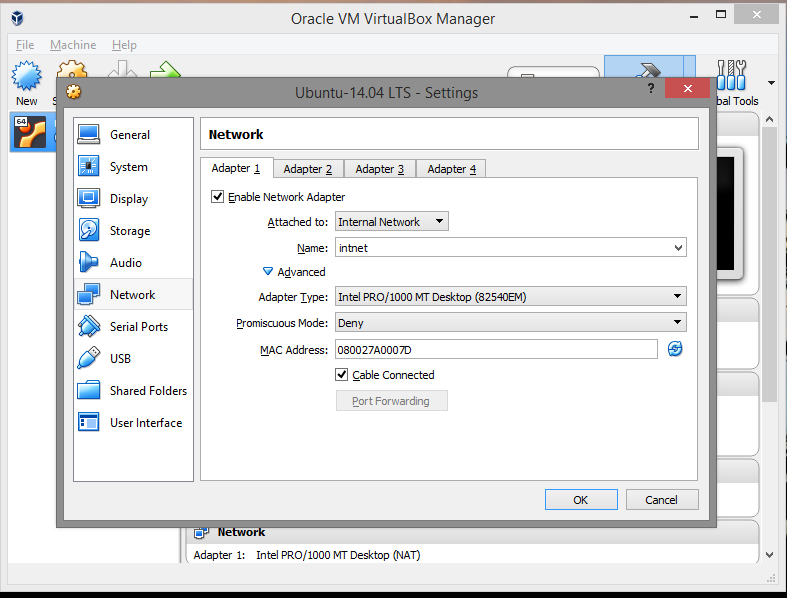Open the dropdown arrow beside Global Tools

point(771,83)
